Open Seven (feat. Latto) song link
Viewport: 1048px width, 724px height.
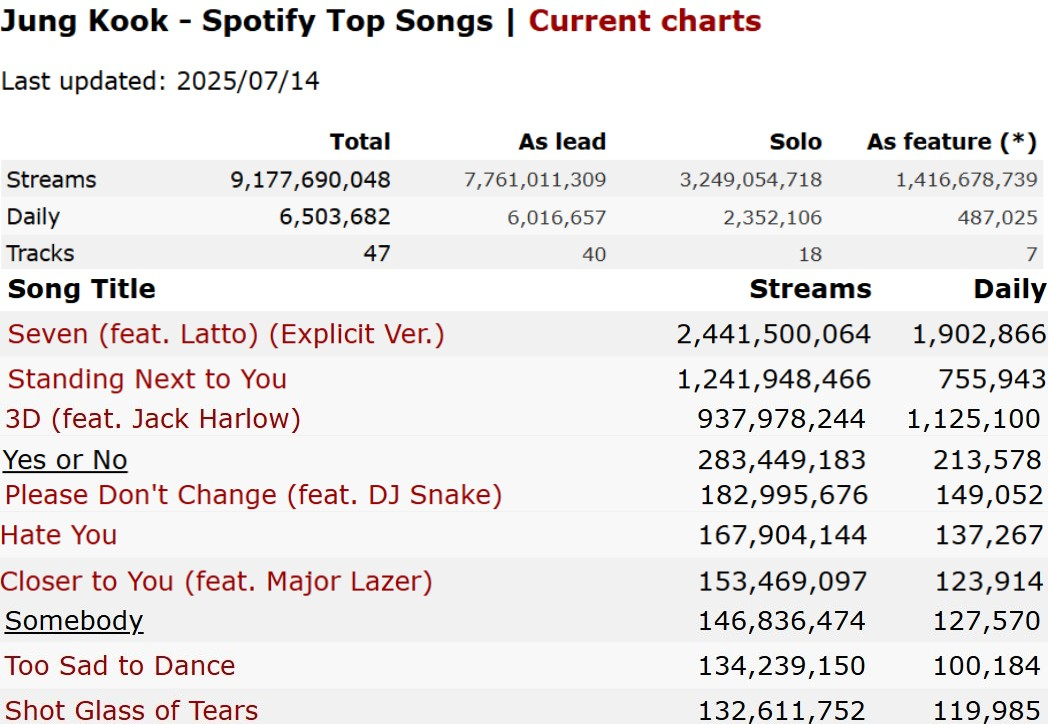(x=226, y=334)
